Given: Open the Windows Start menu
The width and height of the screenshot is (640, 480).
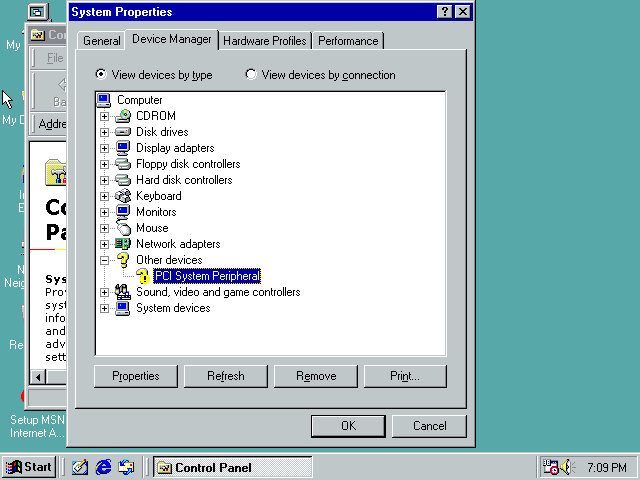Looking at the screenshot, I should 29,467.
